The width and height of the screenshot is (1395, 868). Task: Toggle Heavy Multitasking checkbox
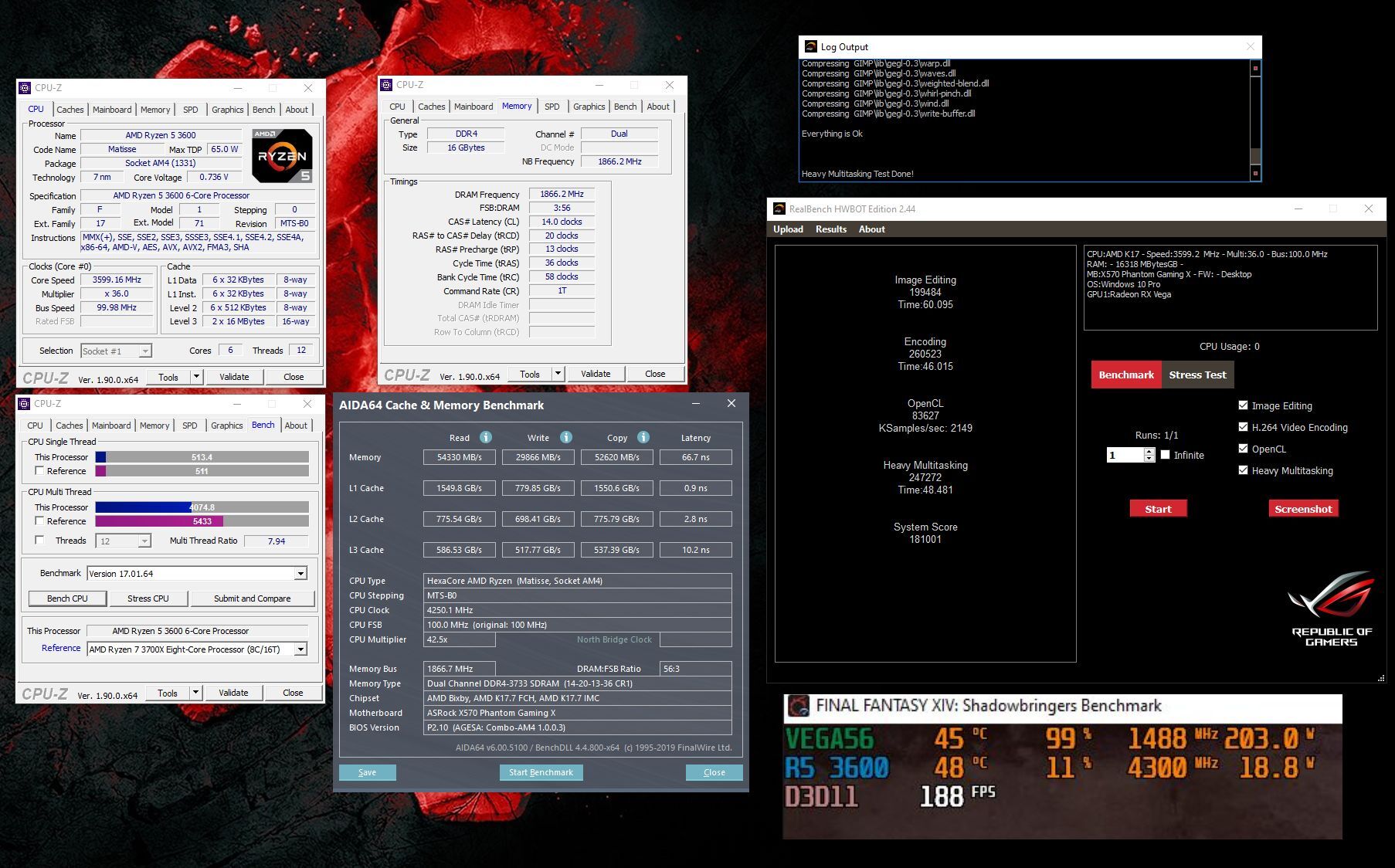point(1243,470)
